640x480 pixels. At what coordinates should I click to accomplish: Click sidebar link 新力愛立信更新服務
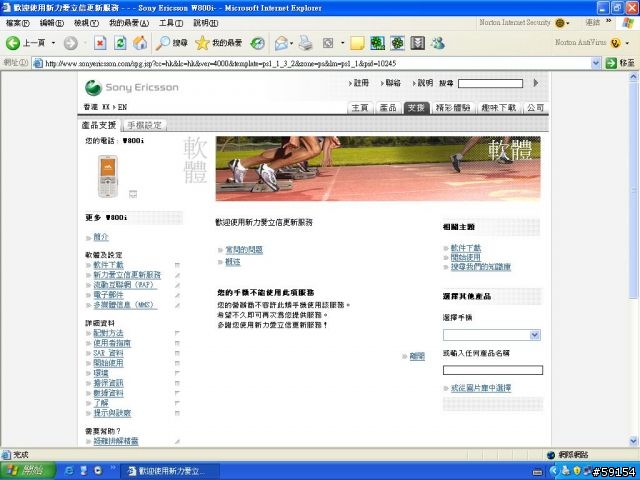(127, 275)
